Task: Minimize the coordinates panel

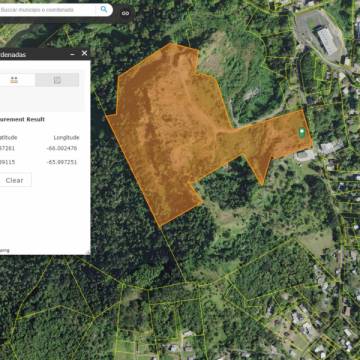Action: click(x=73, y=54)
